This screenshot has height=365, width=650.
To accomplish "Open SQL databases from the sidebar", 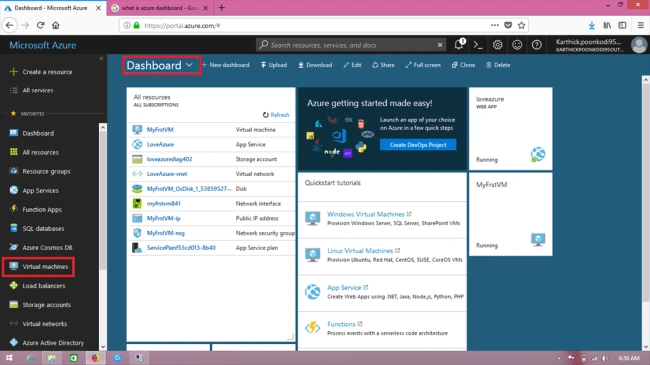I will (43, 229).
